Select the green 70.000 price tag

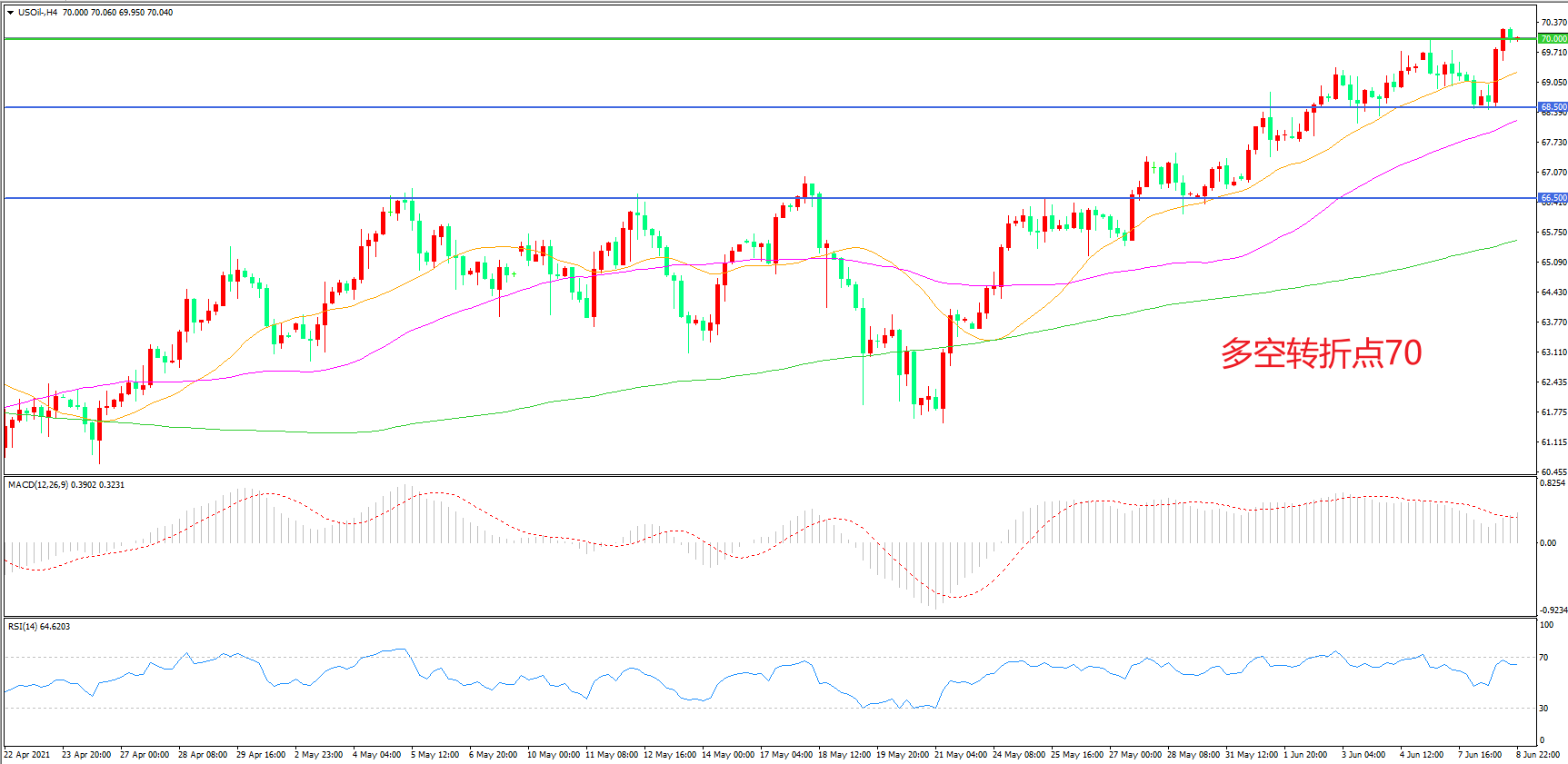pos(1553,39)
